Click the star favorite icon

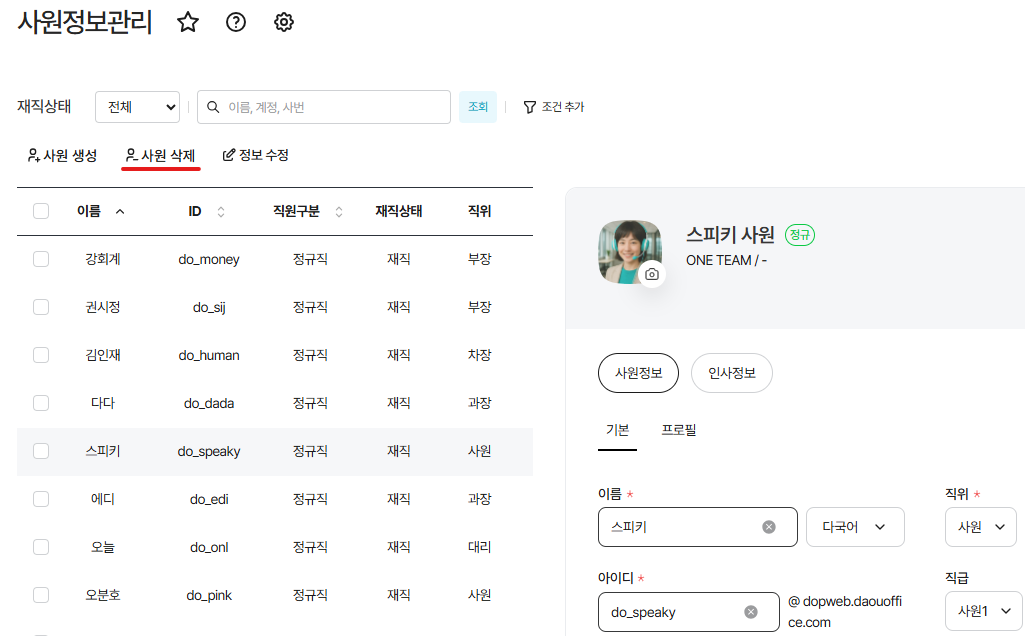(x=188, y=23)
